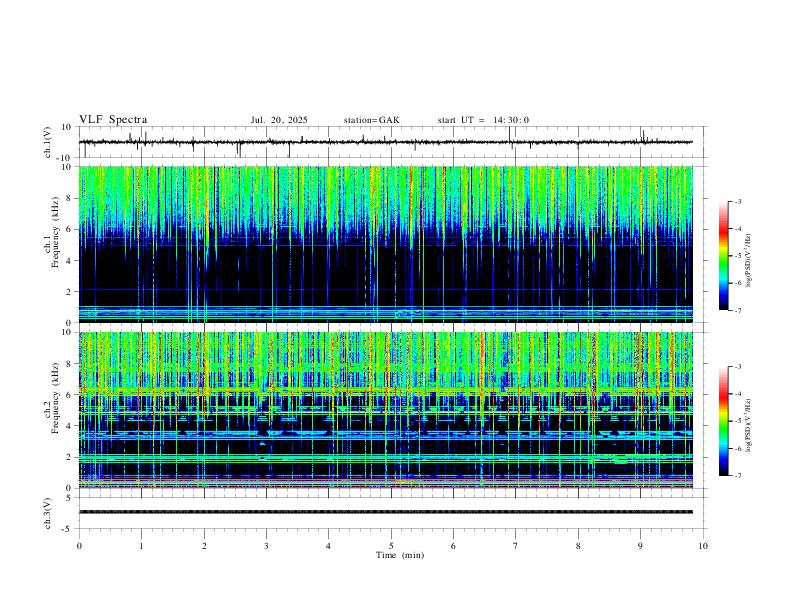Click the "VLF Spectra" plot title
The height and width of the screenshot is (612, 792).
[113, 120]
